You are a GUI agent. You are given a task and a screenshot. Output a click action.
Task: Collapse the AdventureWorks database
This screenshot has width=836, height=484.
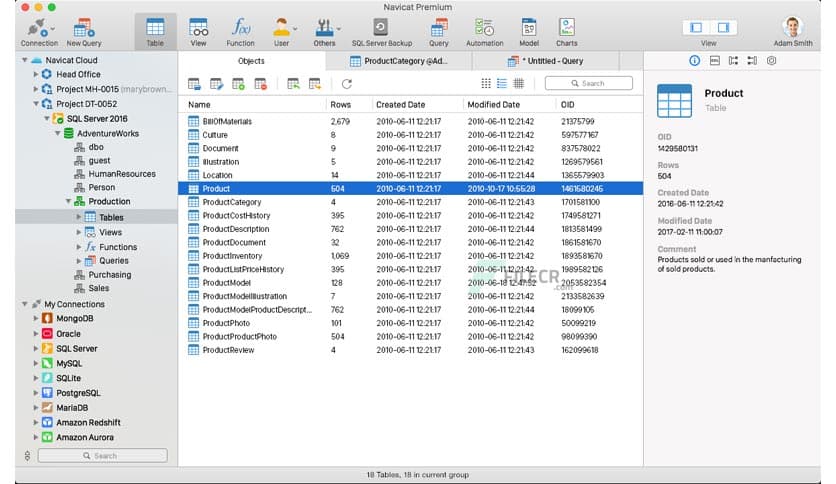coord(58,133)
